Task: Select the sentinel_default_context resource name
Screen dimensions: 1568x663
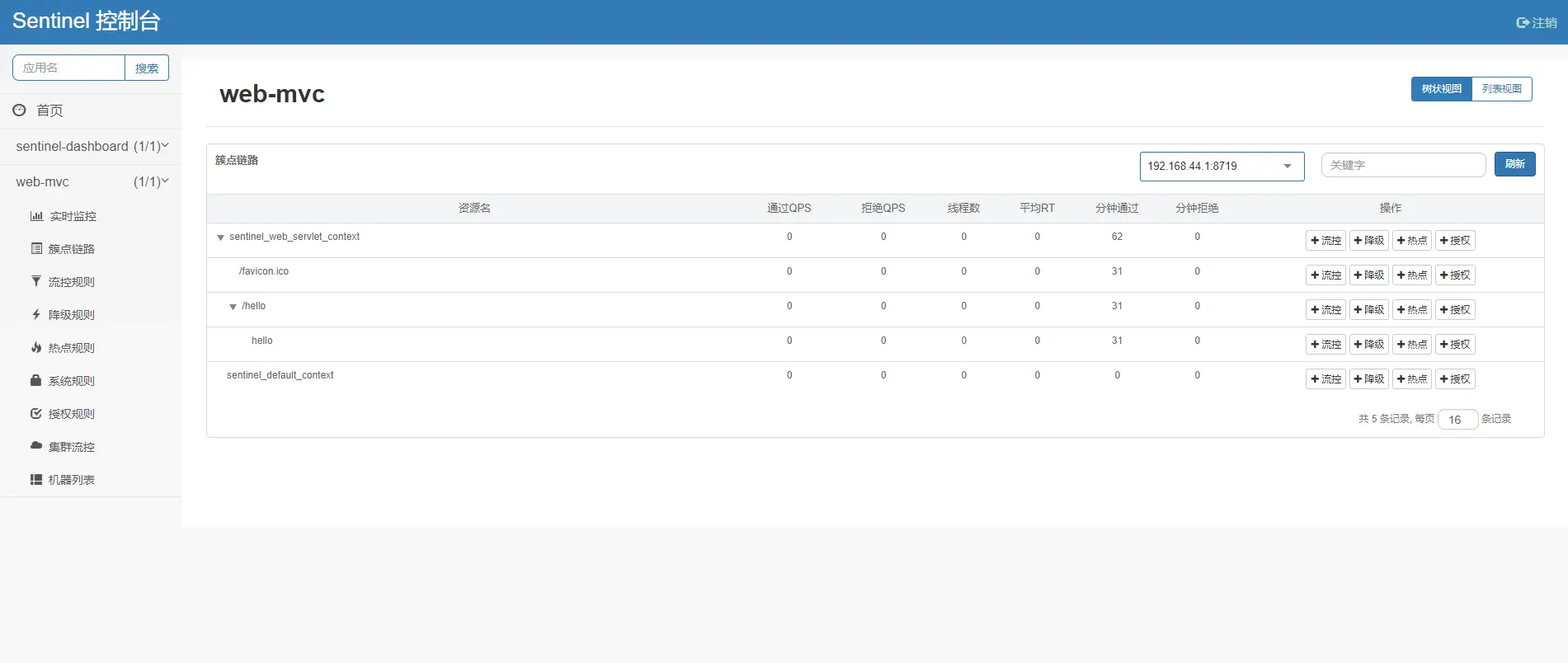Action: point(280,375)
